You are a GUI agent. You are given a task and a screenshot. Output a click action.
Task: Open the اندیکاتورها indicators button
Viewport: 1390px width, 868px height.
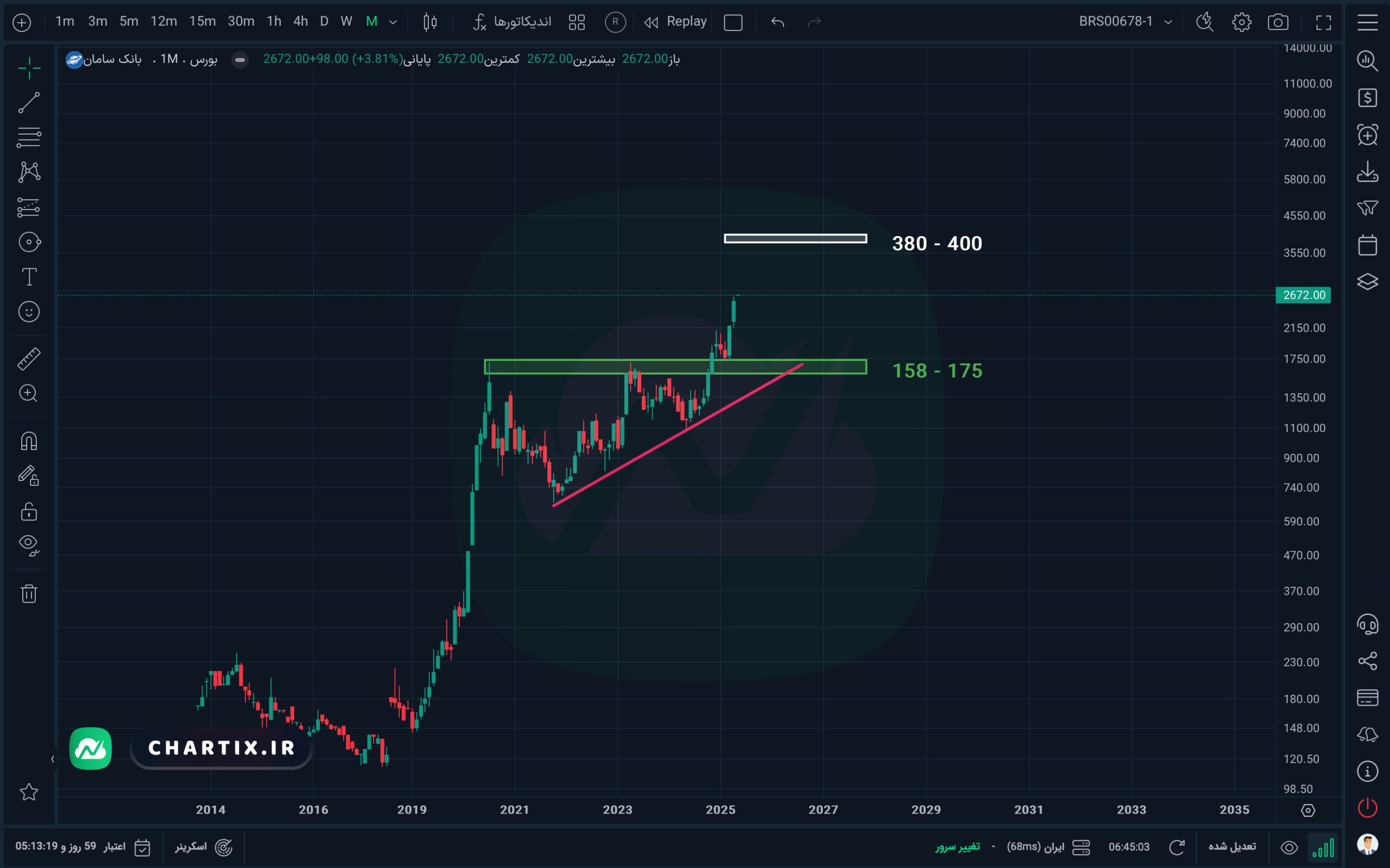[x=511, y=22]
